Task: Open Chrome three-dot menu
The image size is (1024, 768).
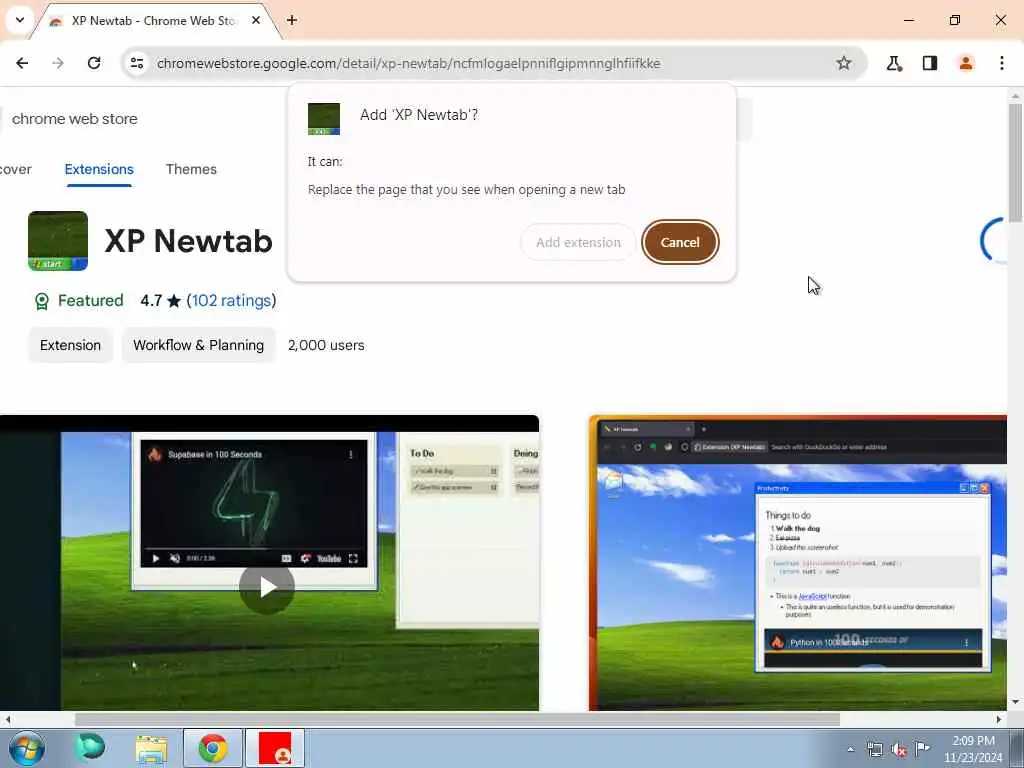Action: [1002, 63]
